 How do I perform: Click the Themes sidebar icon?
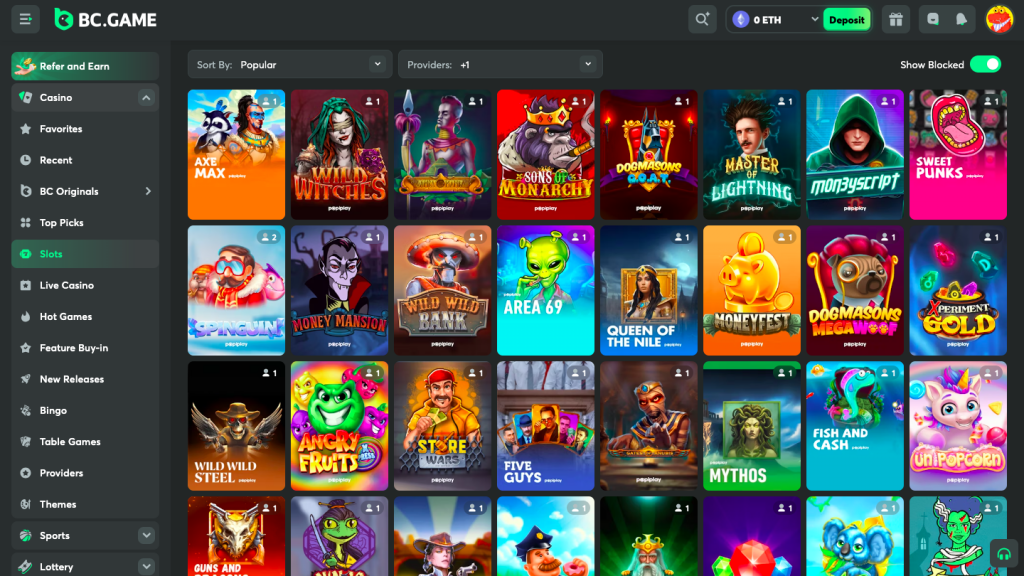click(x=25, y=504)
